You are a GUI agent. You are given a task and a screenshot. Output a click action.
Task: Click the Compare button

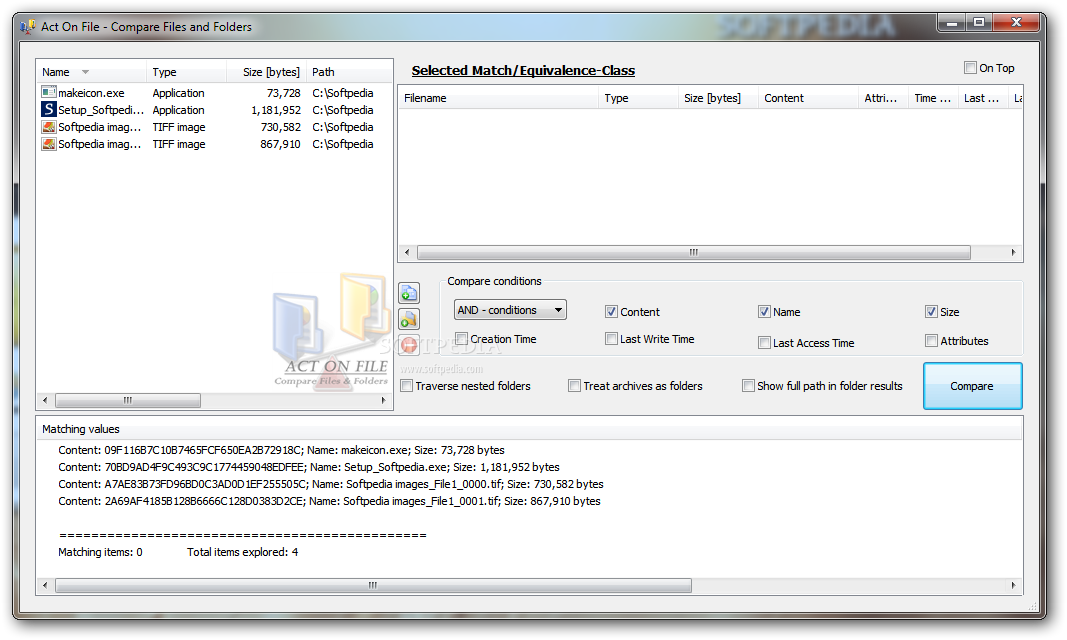(972, 386)
